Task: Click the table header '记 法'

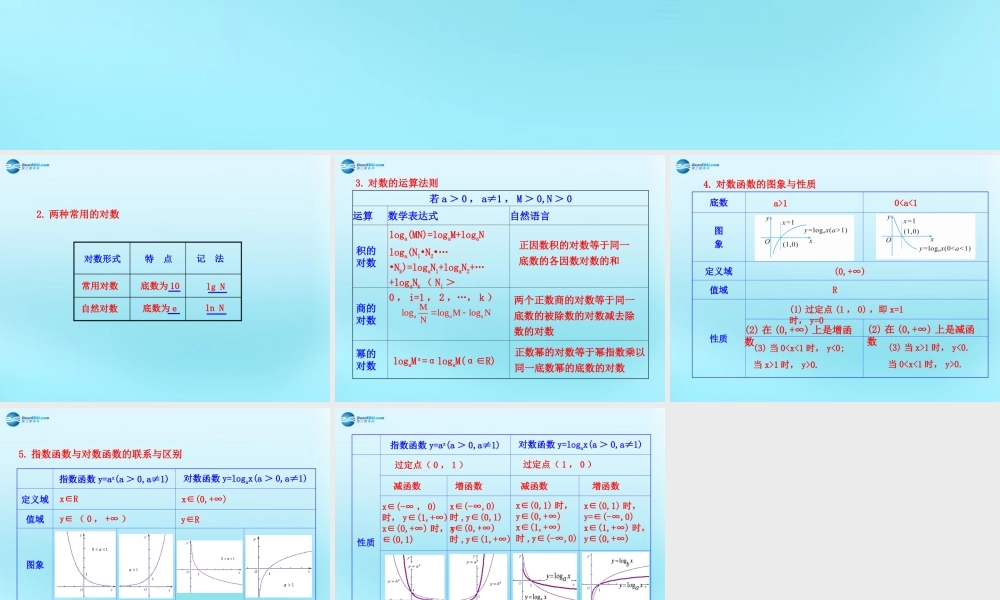Action: pyautogui.click(x=210, y=258)
